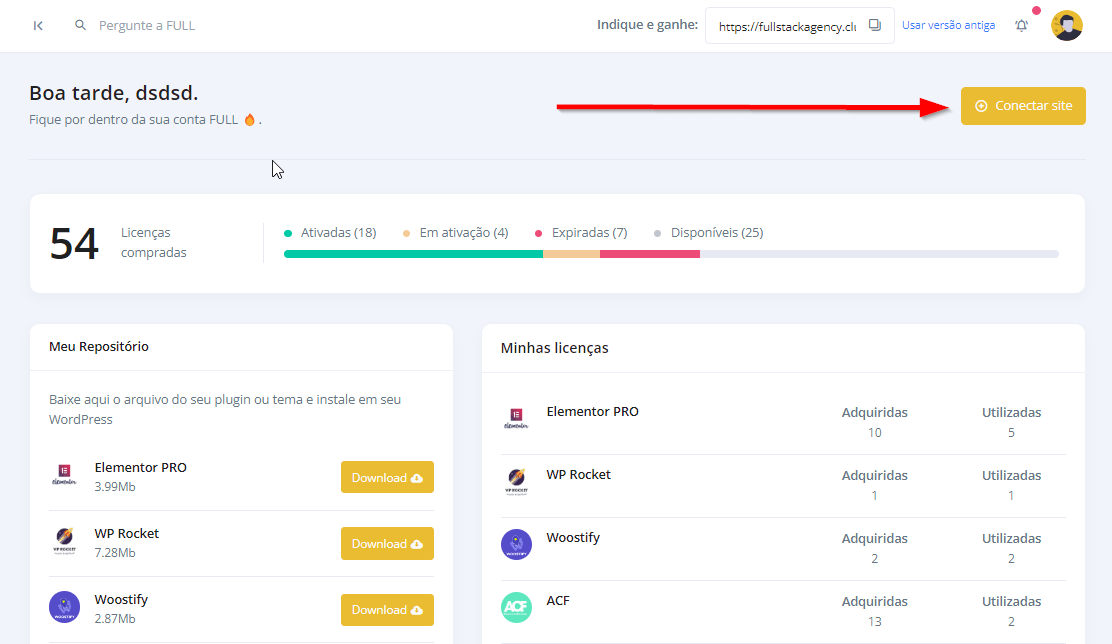Image resolution: width=1112 pixels, height=644 pixels.
Task: Open notifications with the bell icon
Action: [1021, 26]
